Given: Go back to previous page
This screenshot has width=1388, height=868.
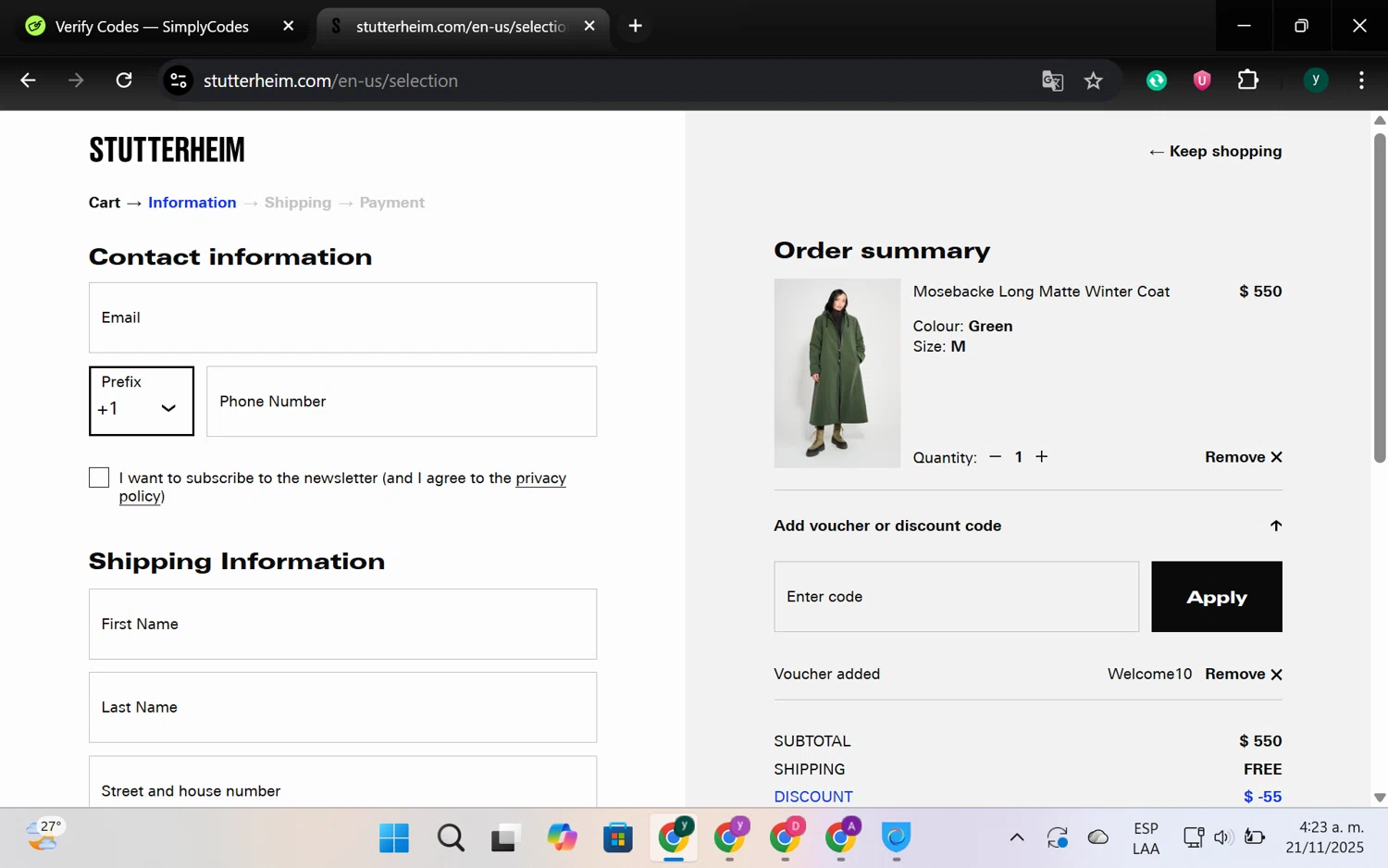Looking at the screenshot, I should [28, 81].
